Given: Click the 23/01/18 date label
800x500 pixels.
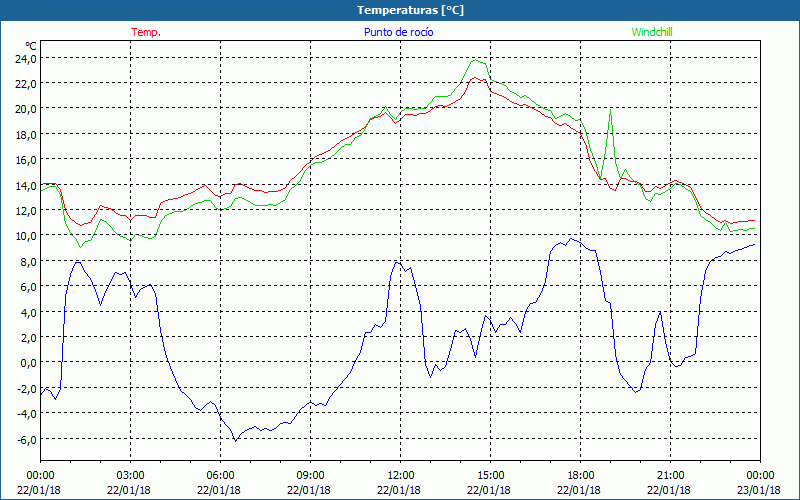Looking at the screenshot, I should point(758,490).
